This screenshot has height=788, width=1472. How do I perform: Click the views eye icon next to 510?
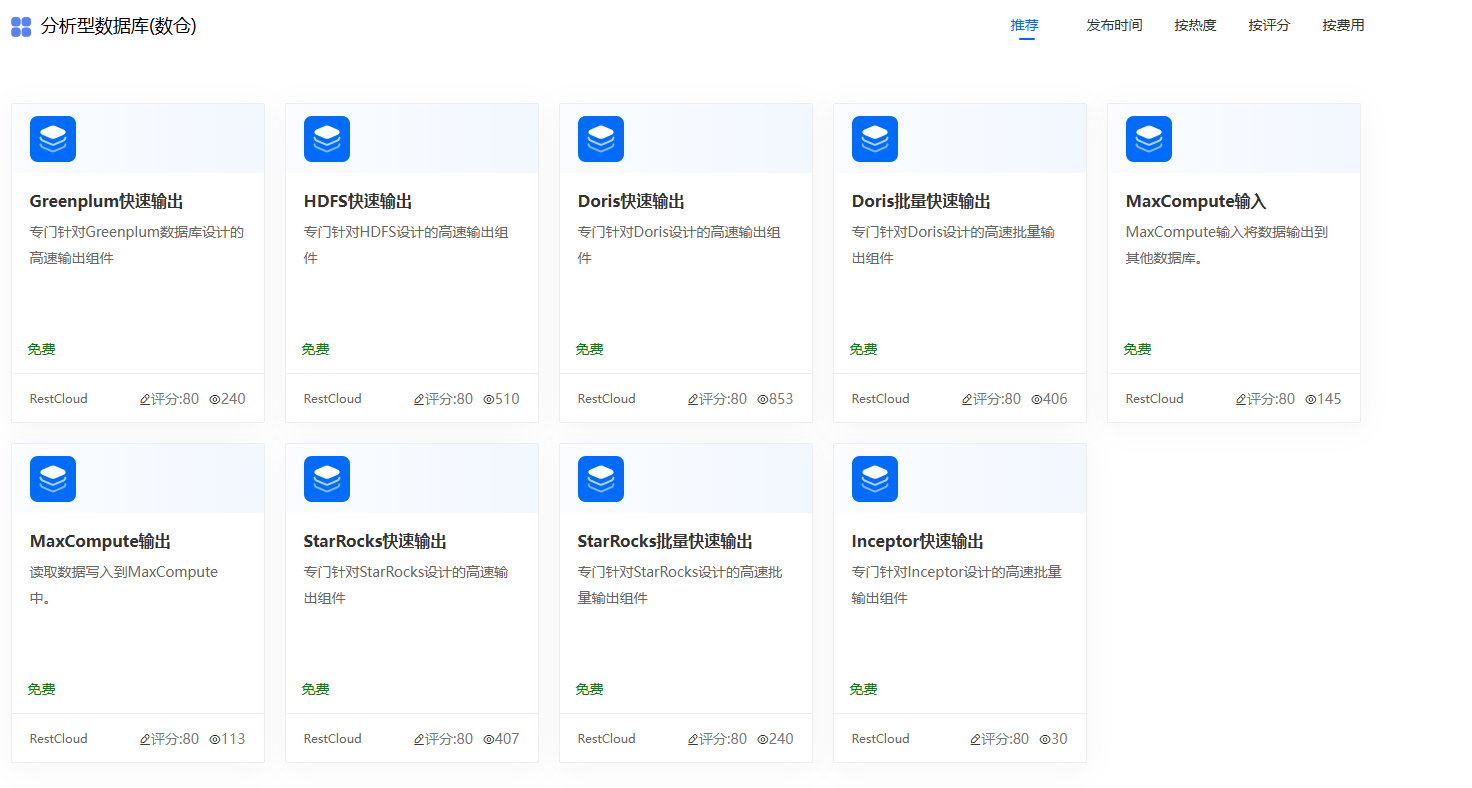[x=488, y=399]
